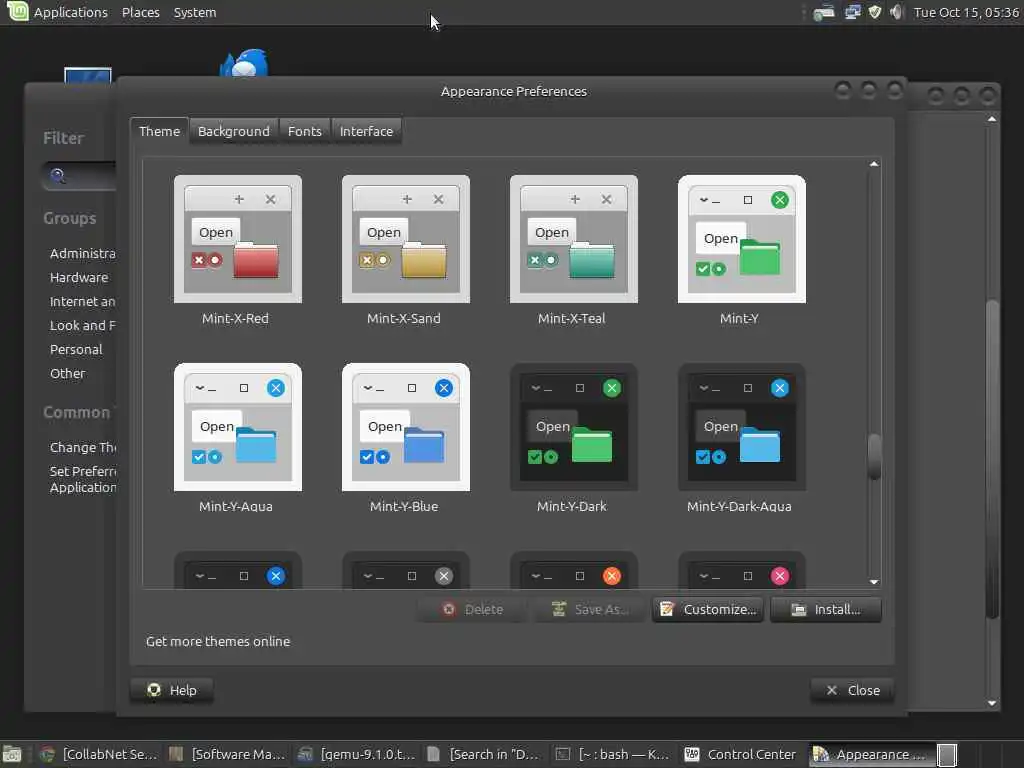This screenshot has height=768, width=1024.
Task: Switch to the Theme tab
Action: click(159, 131)
